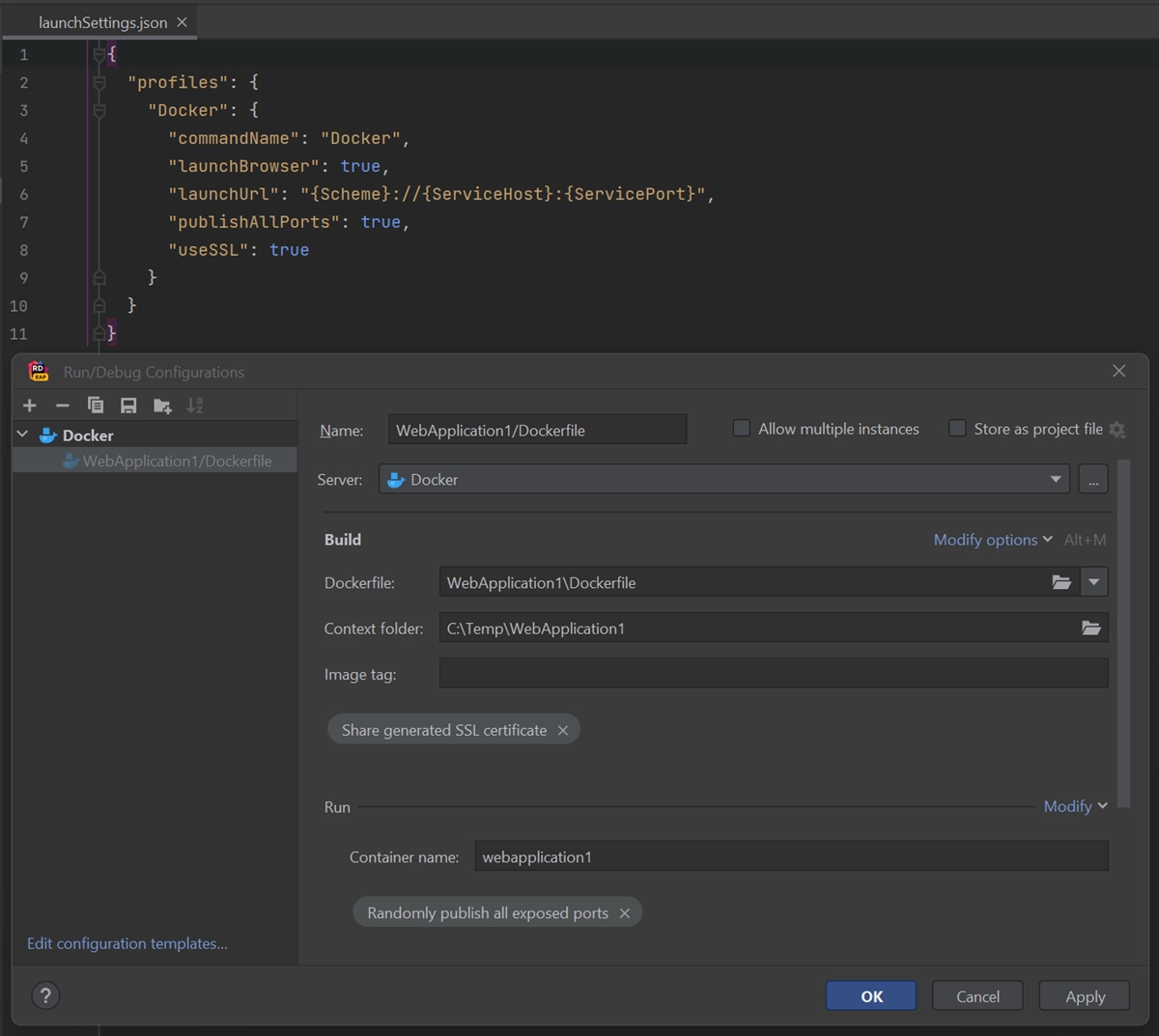The width and height of the screenshot is (1159, 1036).
Task: Focus the Image tag field
Action: pyautogui.click(x=774, y=674)
